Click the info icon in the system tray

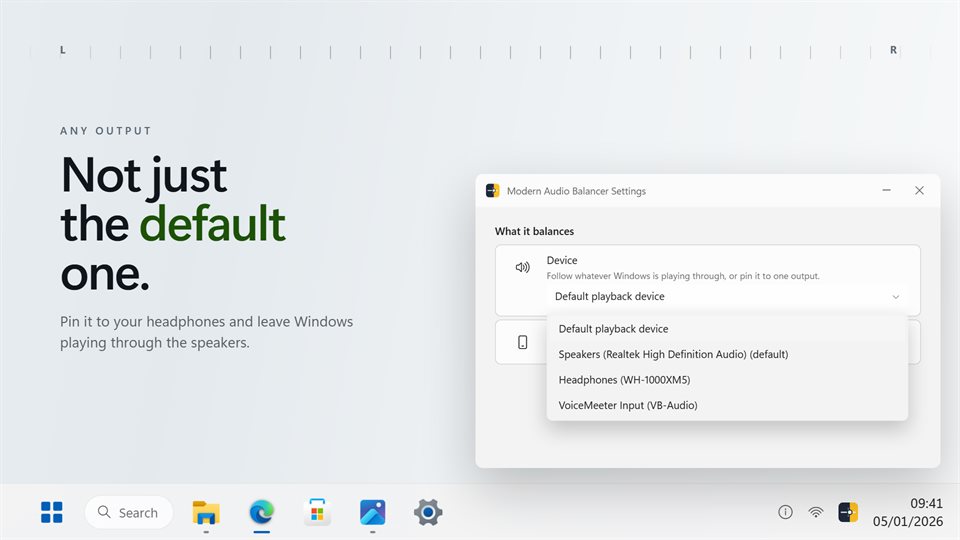tap(785, 512)
